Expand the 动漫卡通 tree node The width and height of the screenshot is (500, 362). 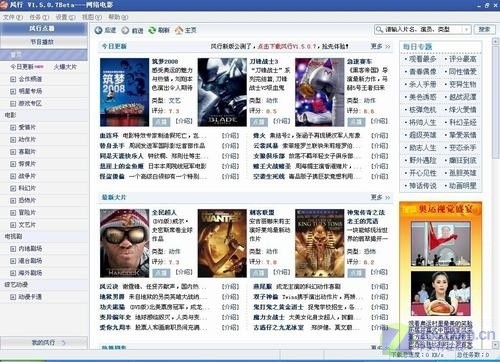click(x=13, y=297)
